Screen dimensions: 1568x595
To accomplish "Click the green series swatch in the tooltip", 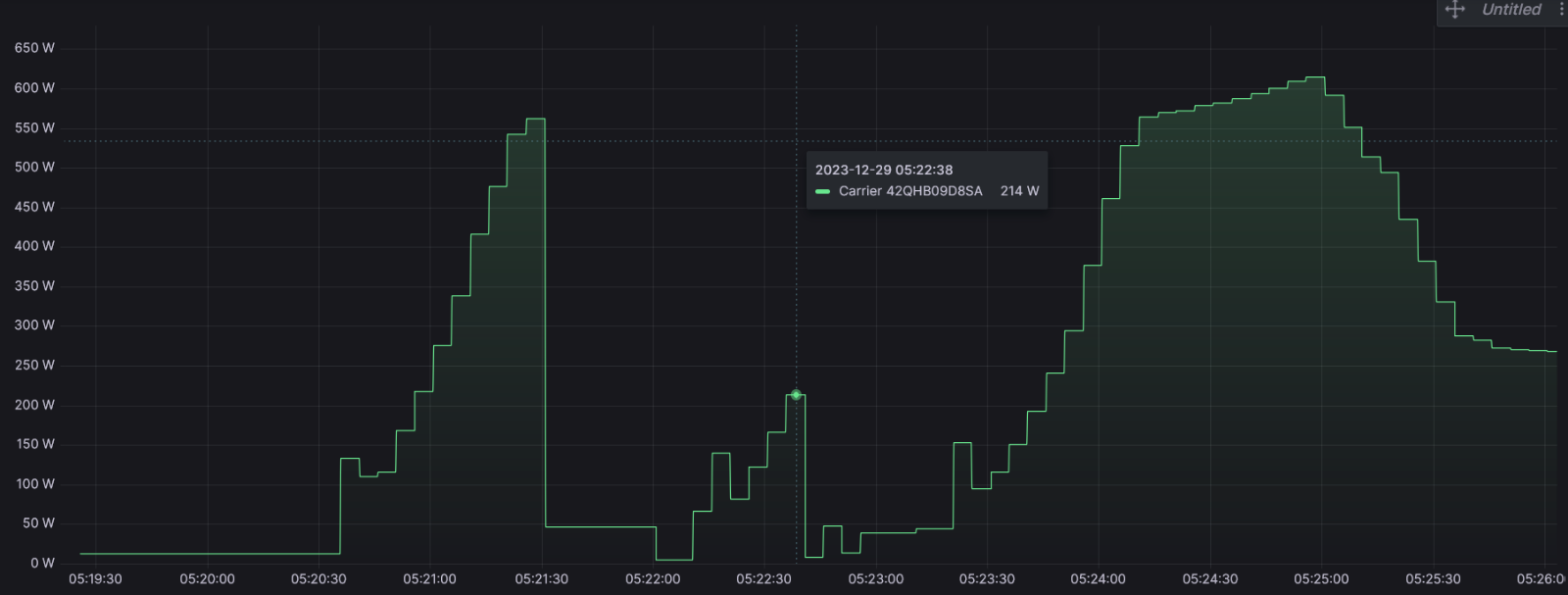I will coord(822,191).
